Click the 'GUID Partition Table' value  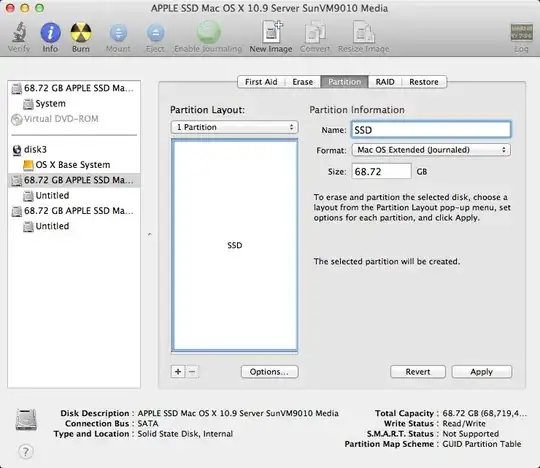(x=482, y=444)
